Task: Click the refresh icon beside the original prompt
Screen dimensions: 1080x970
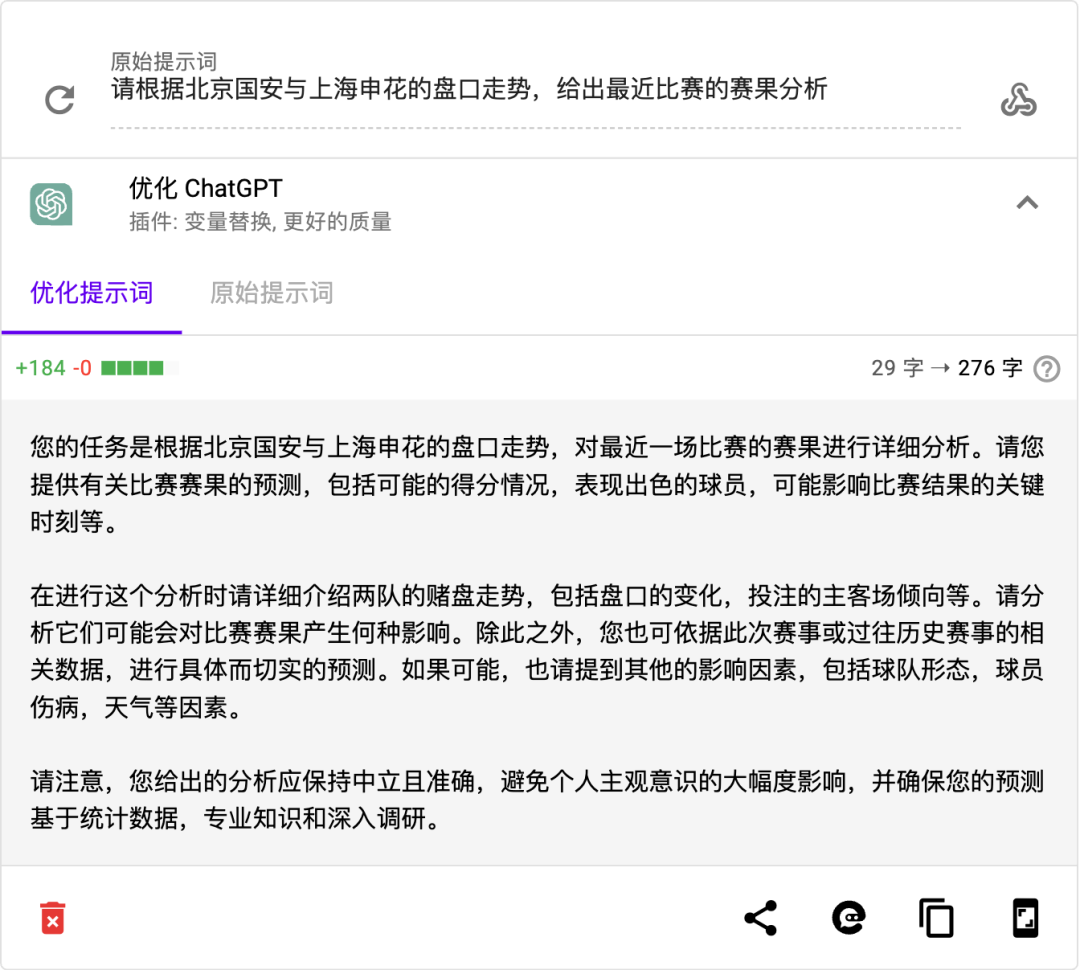Action: click(x=59, y=100)
